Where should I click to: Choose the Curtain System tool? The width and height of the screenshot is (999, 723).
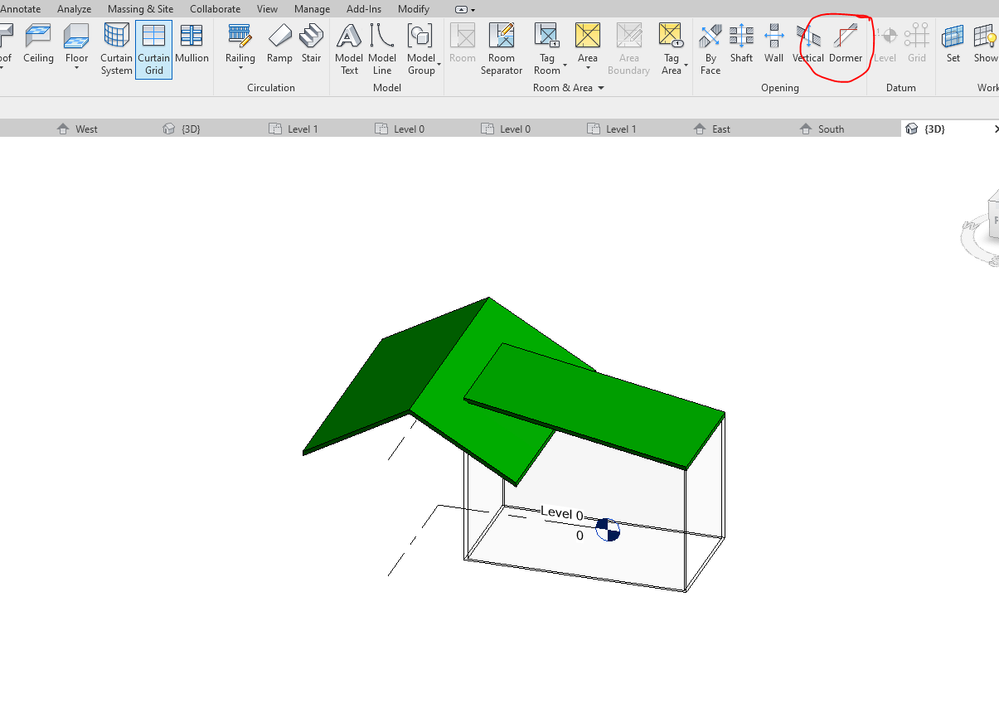click(116, 50)
